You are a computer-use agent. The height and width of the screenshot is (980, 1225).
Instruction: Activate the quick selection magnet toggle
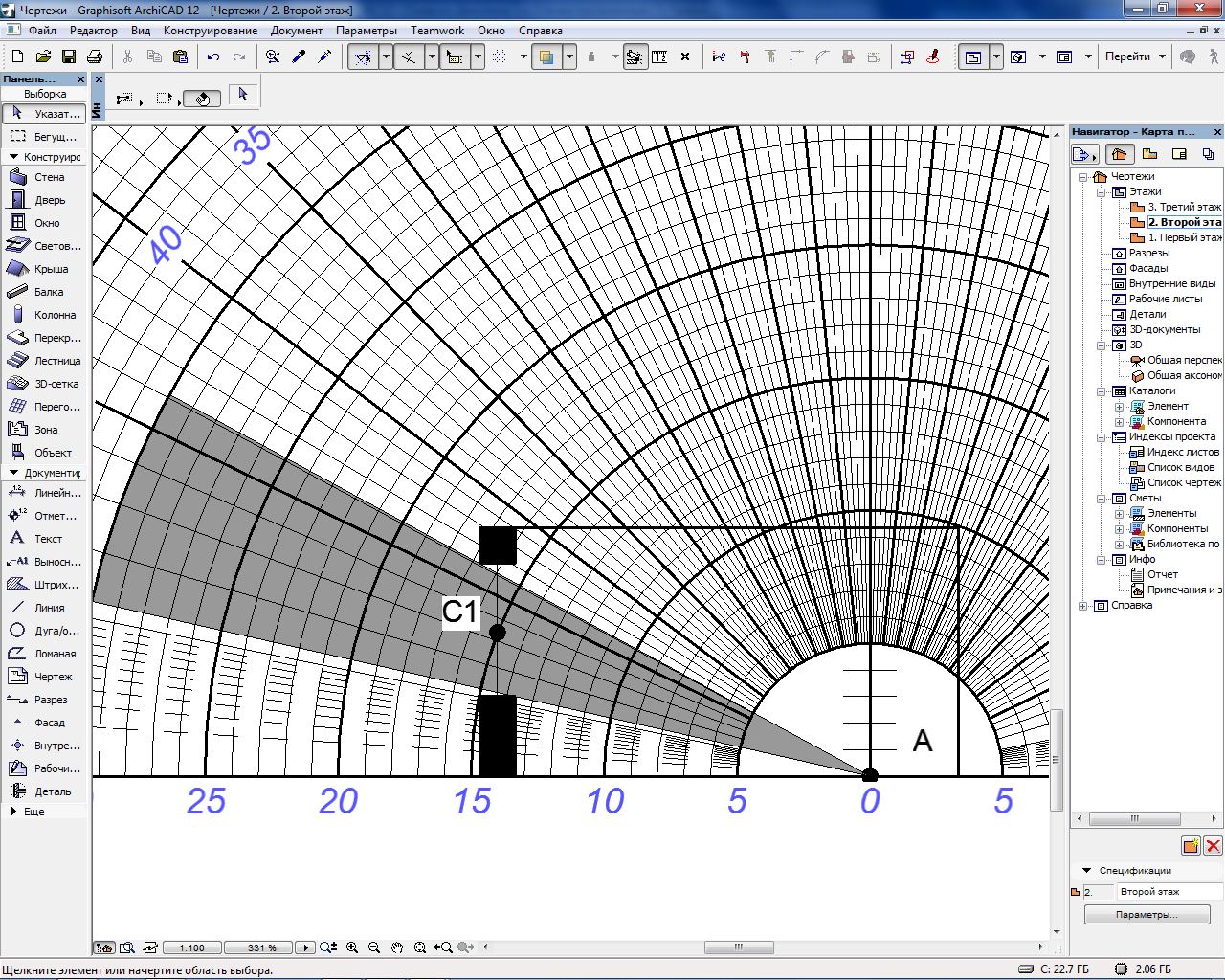[203, 98]
